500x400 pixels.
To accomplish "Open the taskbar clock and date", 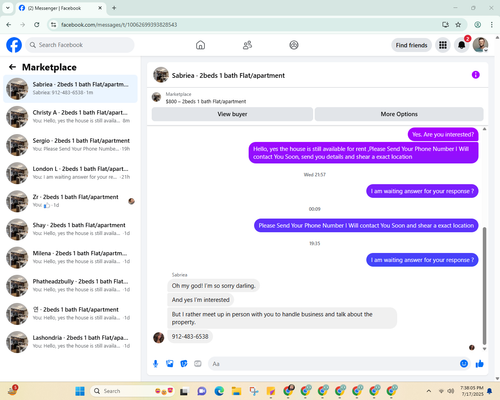I will (x=472, y=391).
